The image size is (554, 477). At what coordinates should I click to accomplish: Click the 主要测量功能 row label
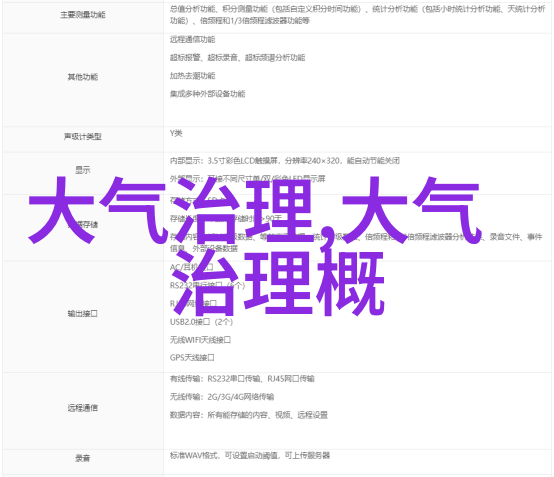pos(83,15)
